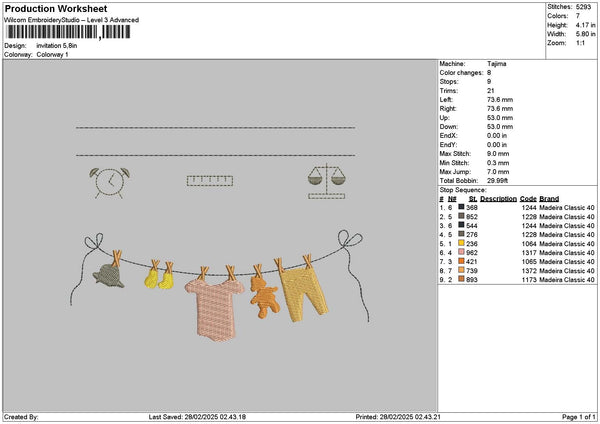
Task: Click the Width value '5.80 in'
Action: click(x=585, y=34)
